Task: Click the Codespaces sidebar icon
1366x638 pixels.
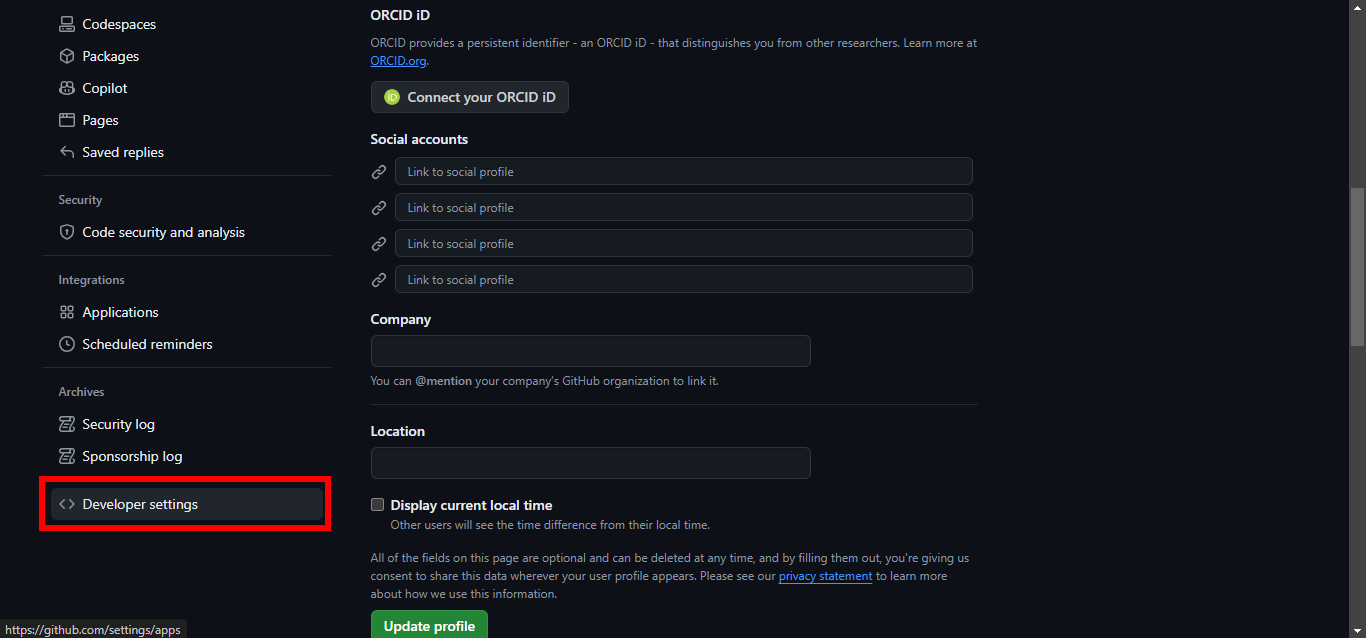Action: [67, 24]
